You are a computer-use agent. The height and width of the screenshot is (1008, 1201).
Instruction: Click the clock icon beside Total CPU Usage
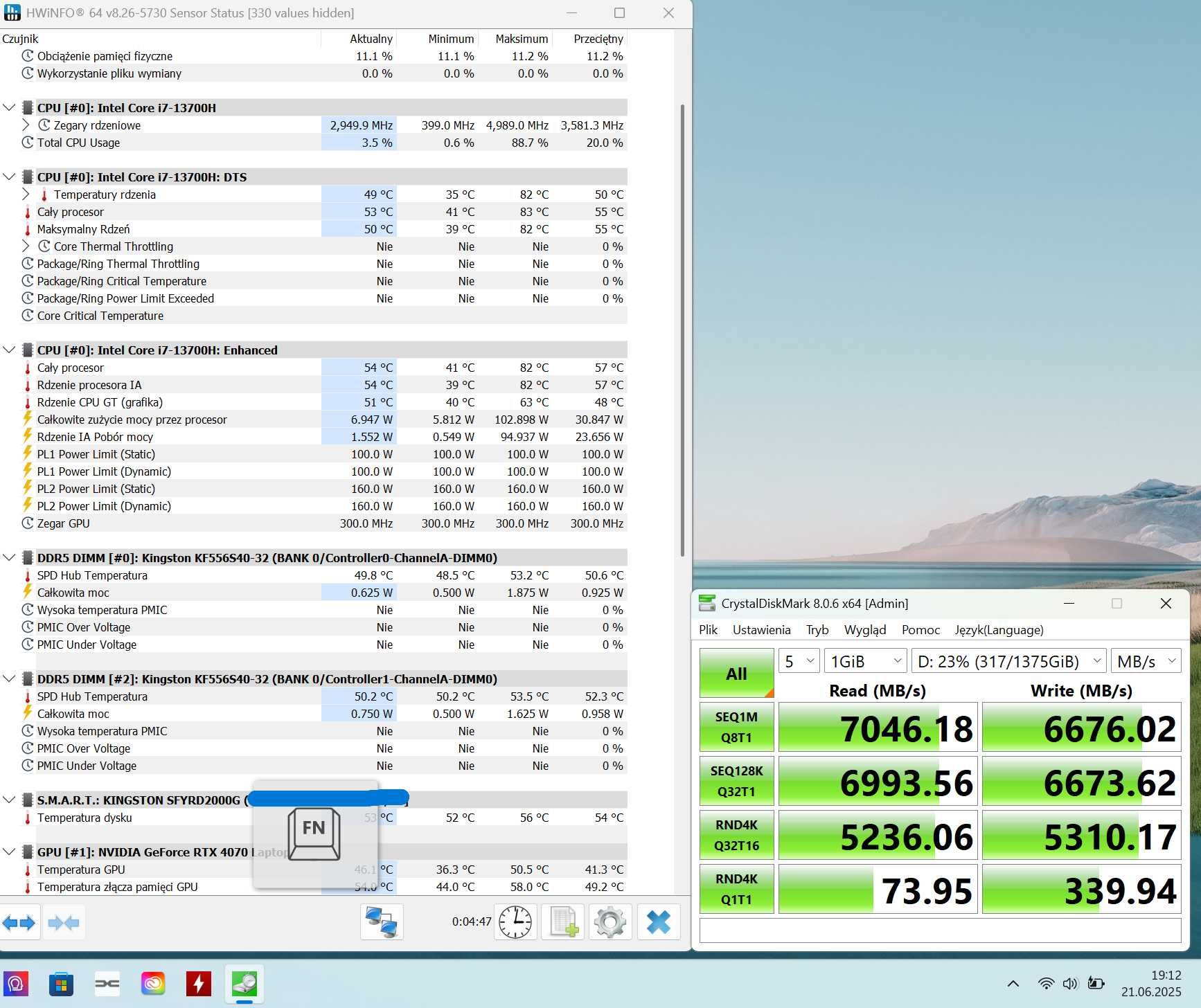coord(28,143)
